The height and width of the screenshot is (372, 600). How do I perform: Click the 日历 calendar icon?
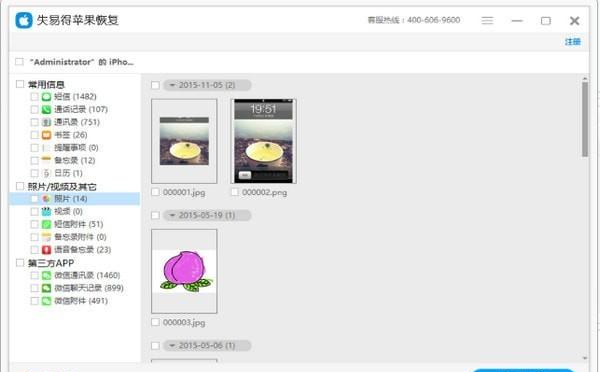coord(46,173)
